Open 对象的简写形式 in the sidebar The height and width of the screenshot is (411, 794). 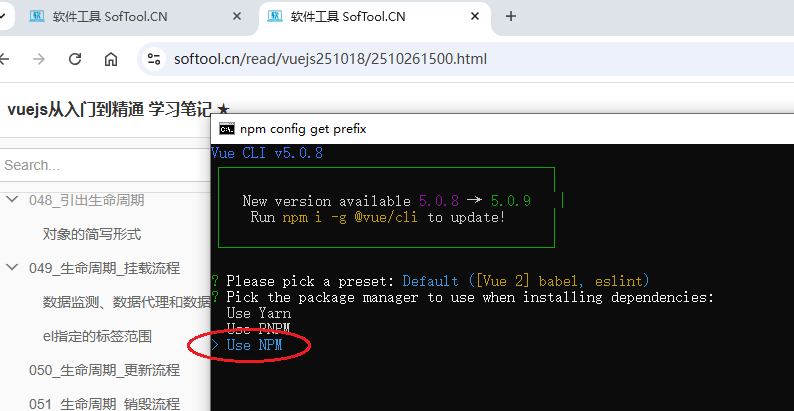tap(92, 234)
